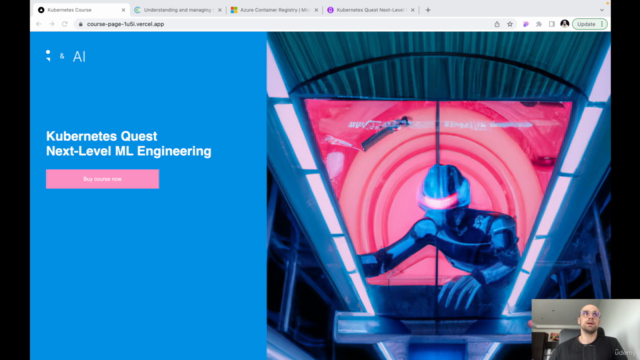Switch to Kubernetes Quest Next-Level tab
The image size is (640, 360).
[x=371, y=10]
